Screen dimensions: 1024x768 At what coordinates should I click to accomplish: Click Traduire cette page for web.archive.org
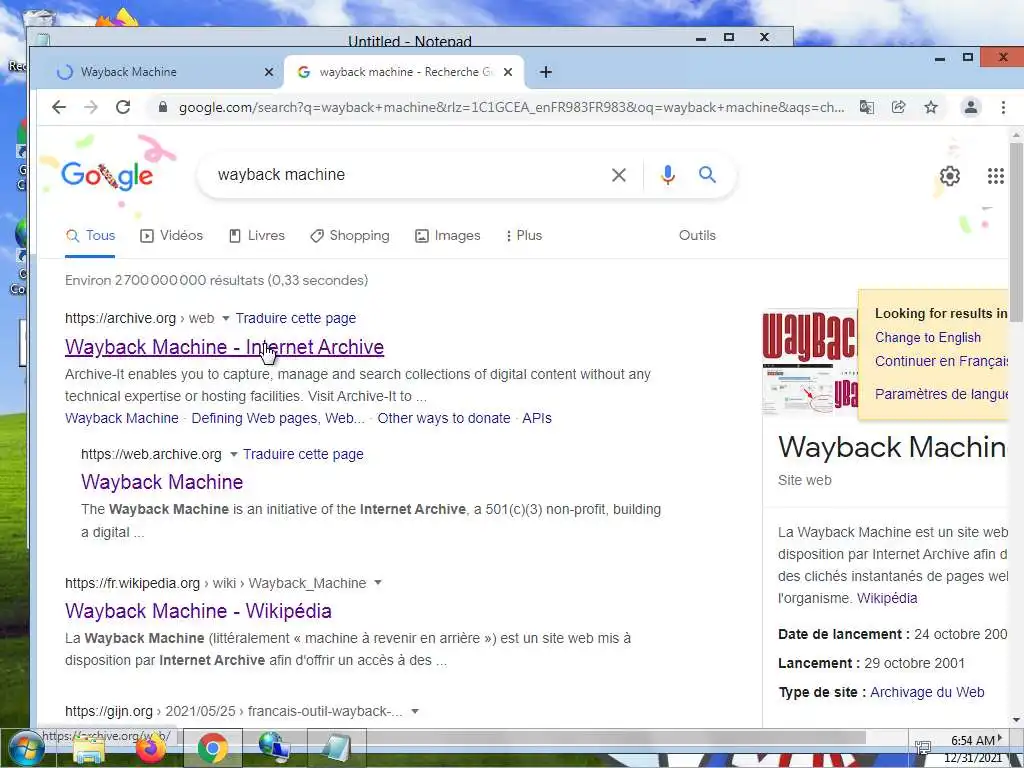303,454
